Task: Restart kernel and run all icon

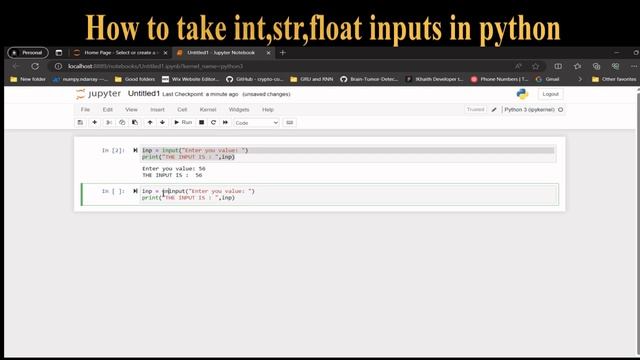Action: (225, 122)
